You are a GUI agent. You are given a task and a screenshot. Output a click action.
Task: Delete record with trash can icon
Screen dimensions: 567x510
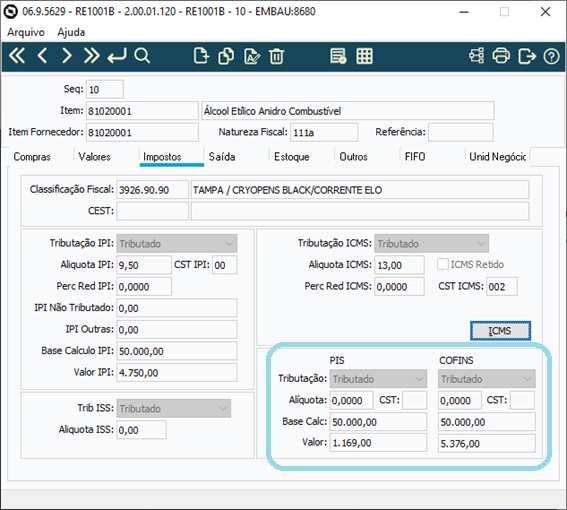click(277, 56)
